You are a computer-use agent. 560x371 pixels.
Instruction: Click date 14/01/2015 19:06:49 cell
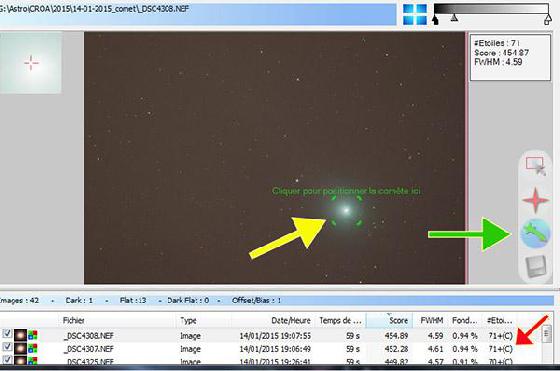275,349
